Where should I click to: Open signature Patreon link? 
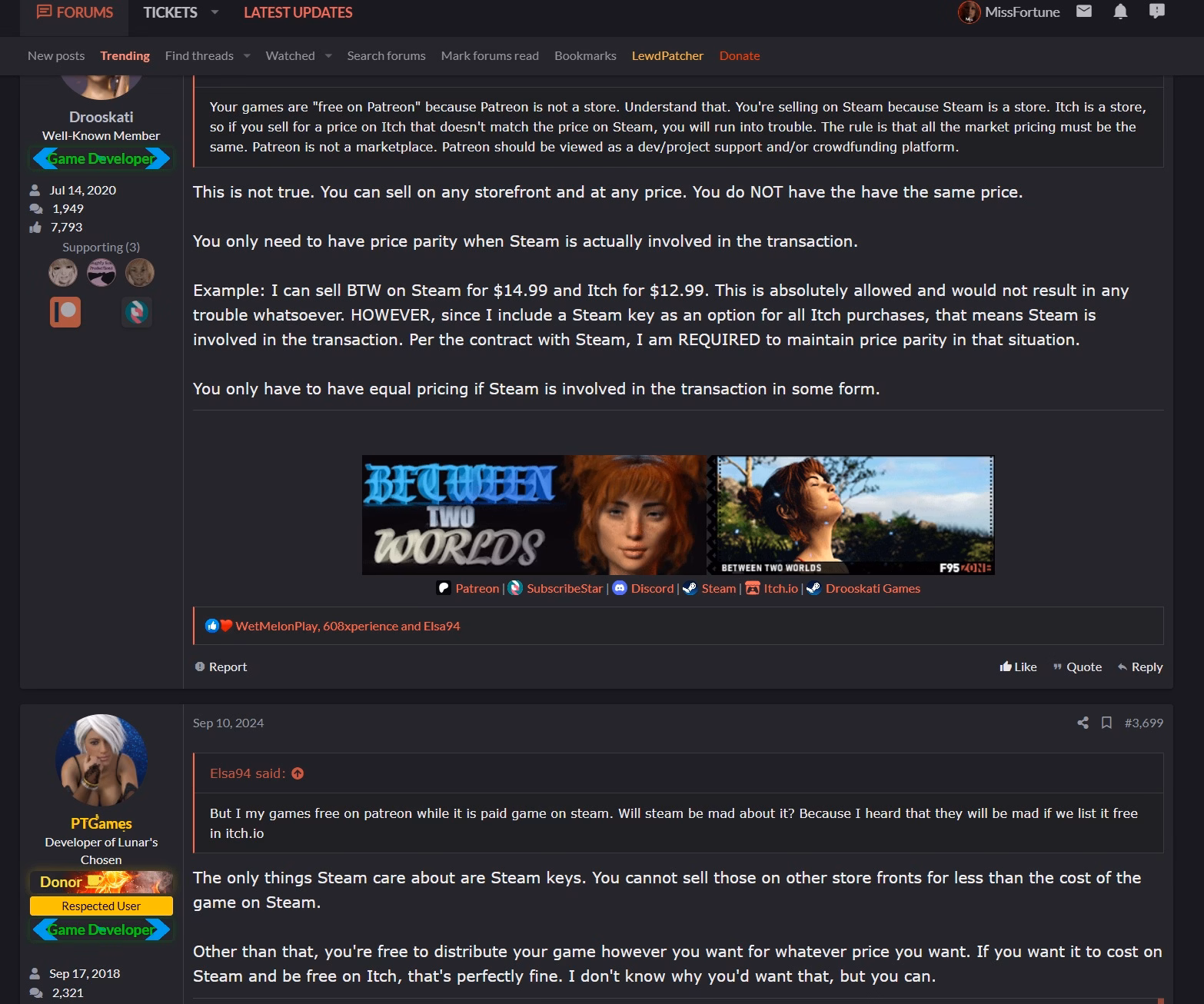[x=477, y=588]
